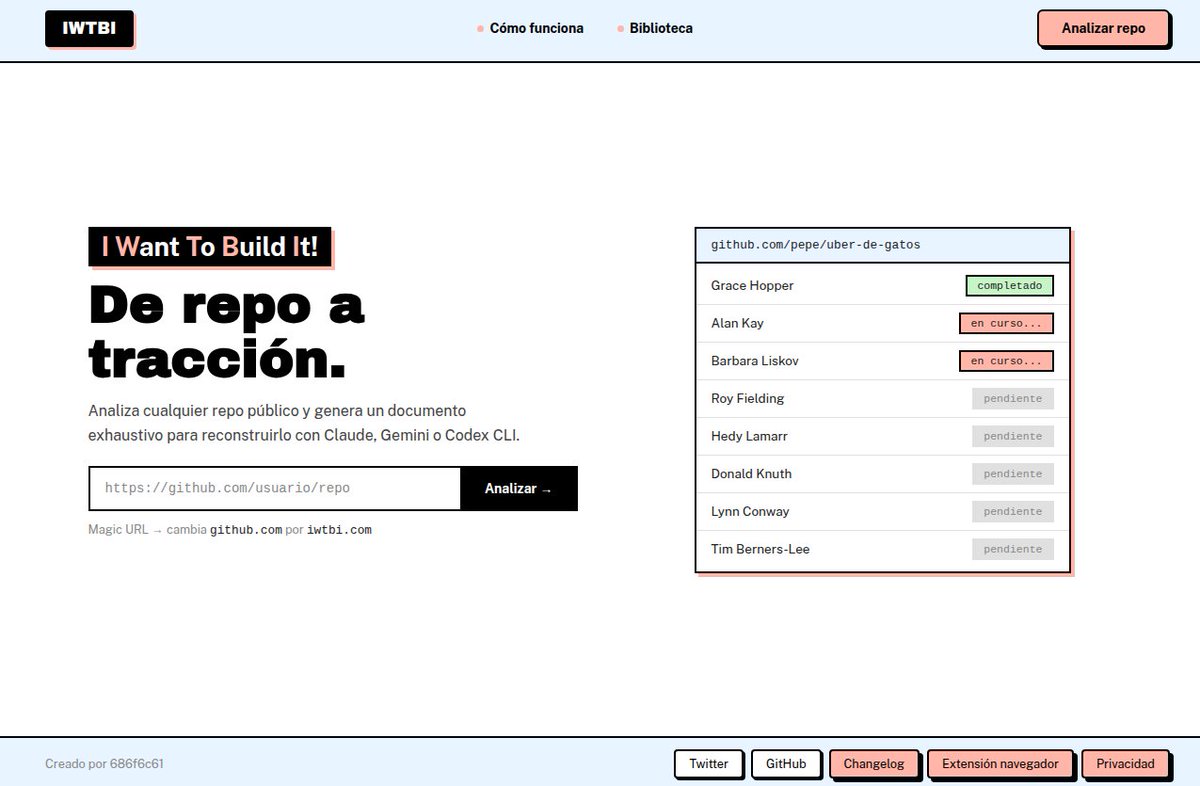This screenshot has width=1200, height=786.
Task: Click the IWTBI logo
Action: pyautogui.click(x=89, y=28)
